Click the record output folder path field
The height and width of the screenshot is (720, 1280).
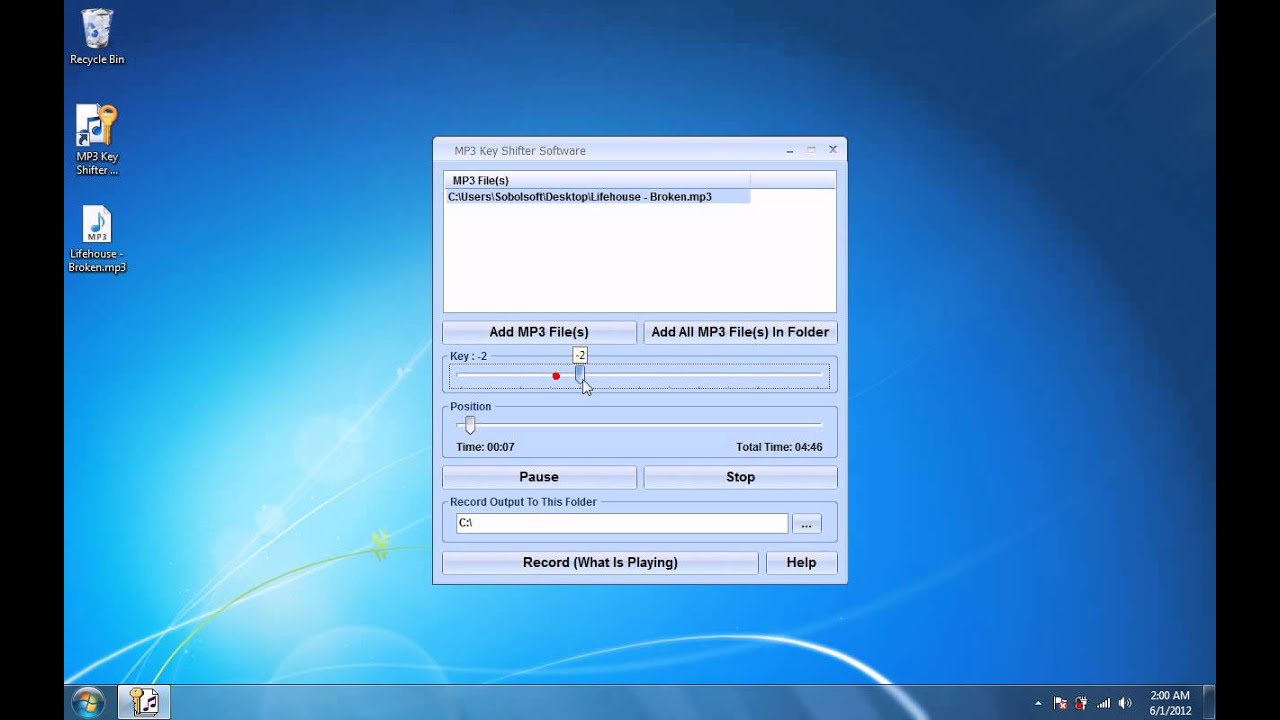(x=622, y=523)
